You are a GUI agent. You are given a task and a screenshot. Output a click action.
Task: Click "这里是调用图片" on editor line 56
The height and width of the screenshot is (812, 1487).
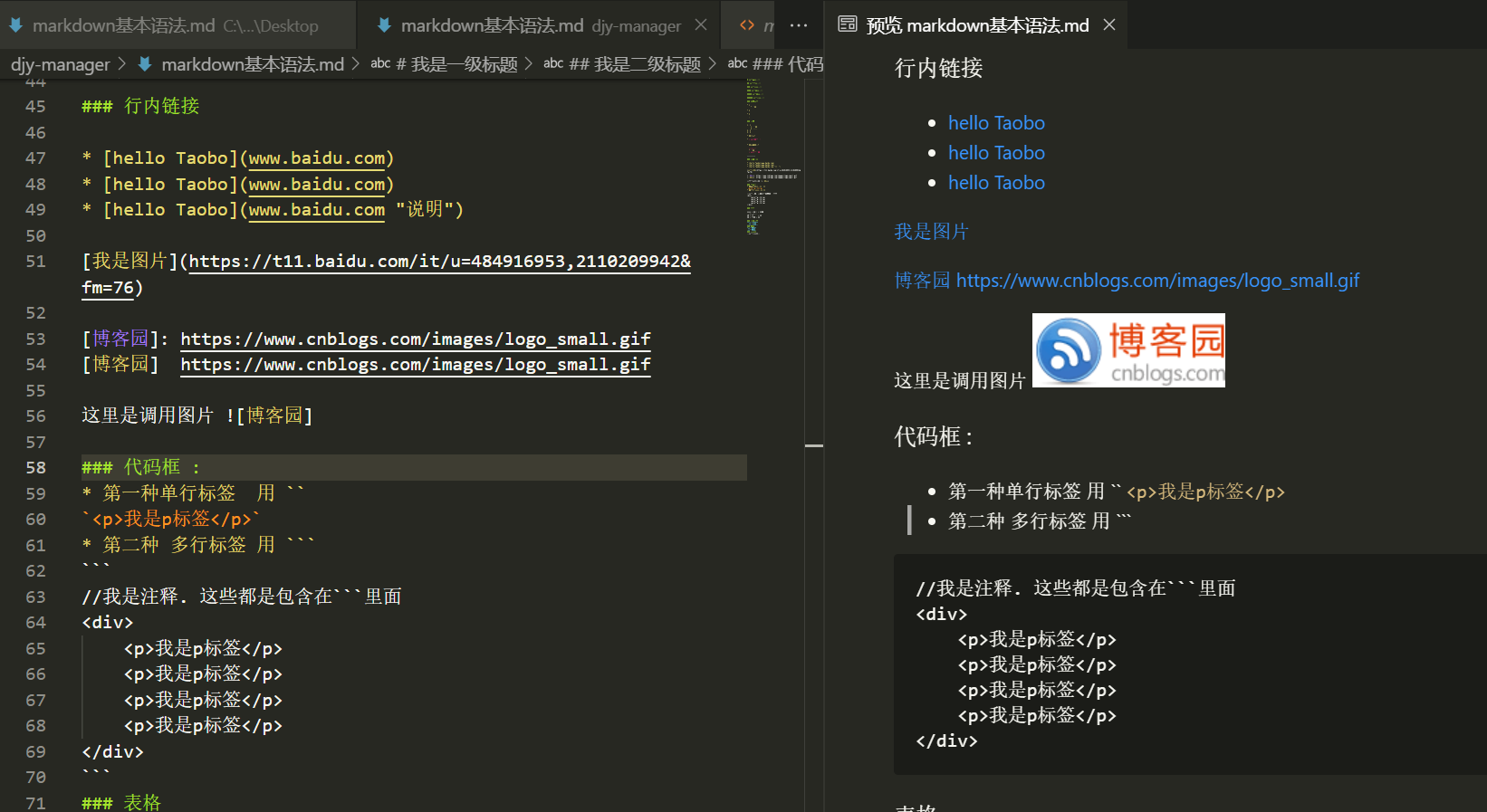click(x=148, y=416)
